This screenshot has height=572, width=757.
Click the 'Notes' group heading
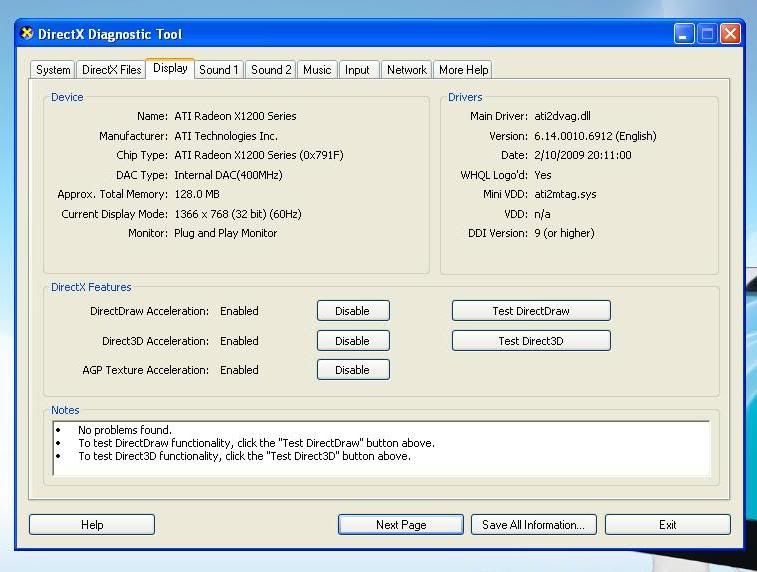tap(65, 410)
